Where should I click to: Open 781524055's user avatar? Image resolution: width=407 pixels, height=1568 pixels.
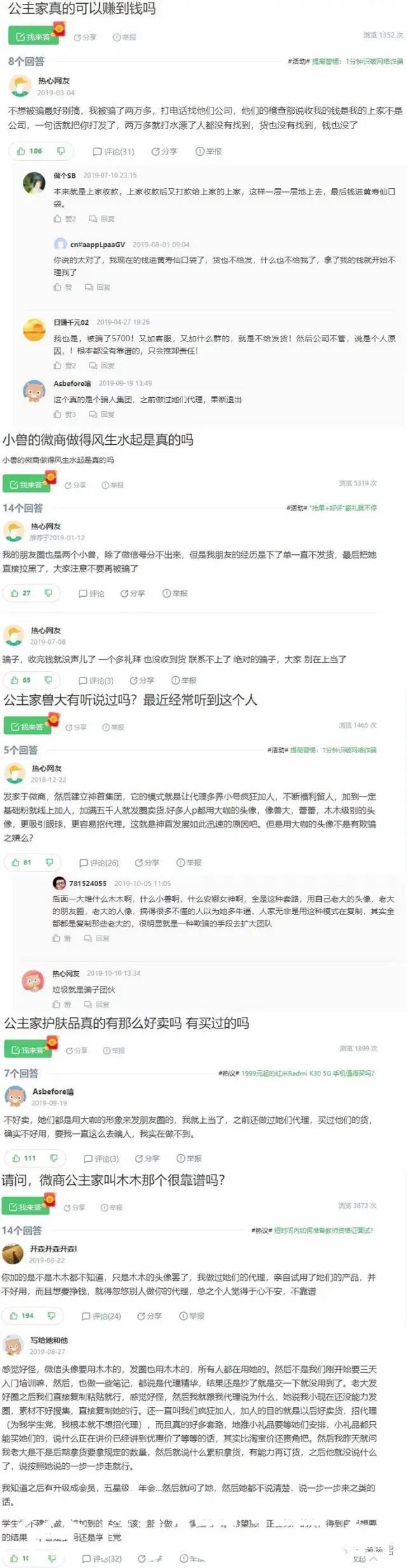[x=59, y=883]
